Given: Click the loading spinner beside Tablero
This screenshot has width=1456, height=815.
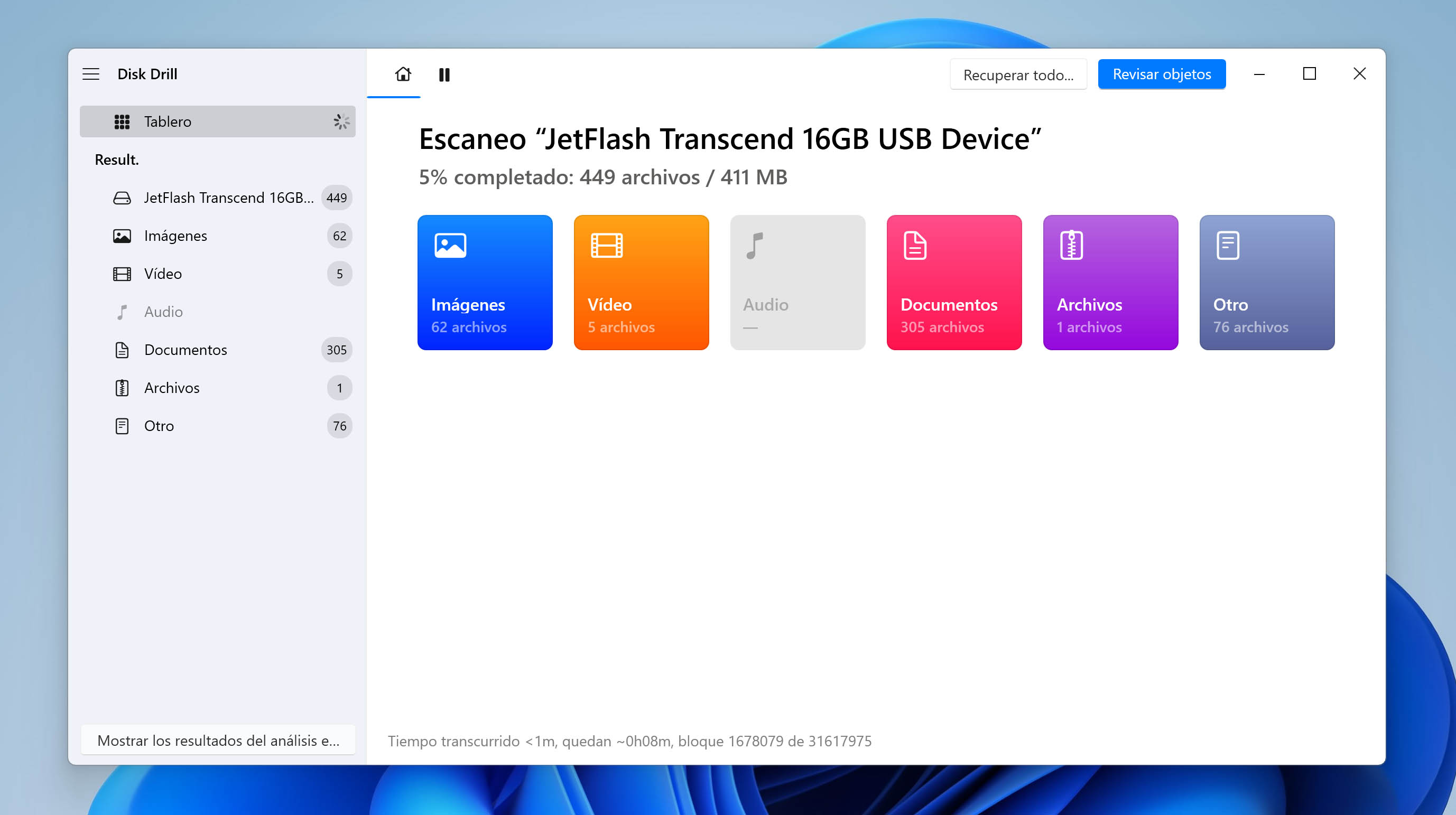Looking at the screenshot, I should (341, 121).
